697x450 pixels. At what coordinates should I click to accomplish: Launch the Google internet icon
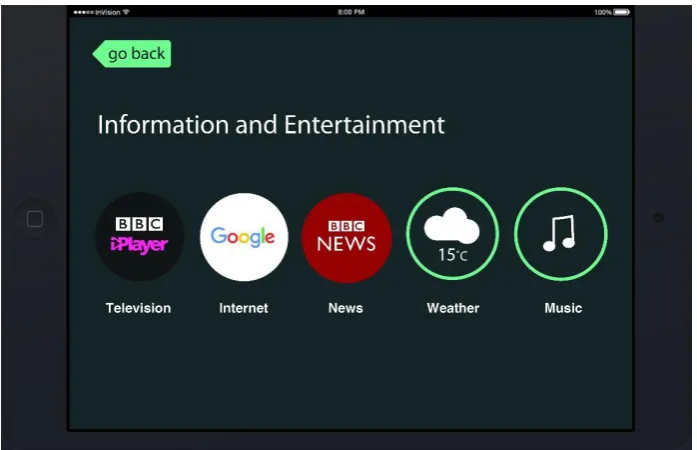[x=244, y=237]
